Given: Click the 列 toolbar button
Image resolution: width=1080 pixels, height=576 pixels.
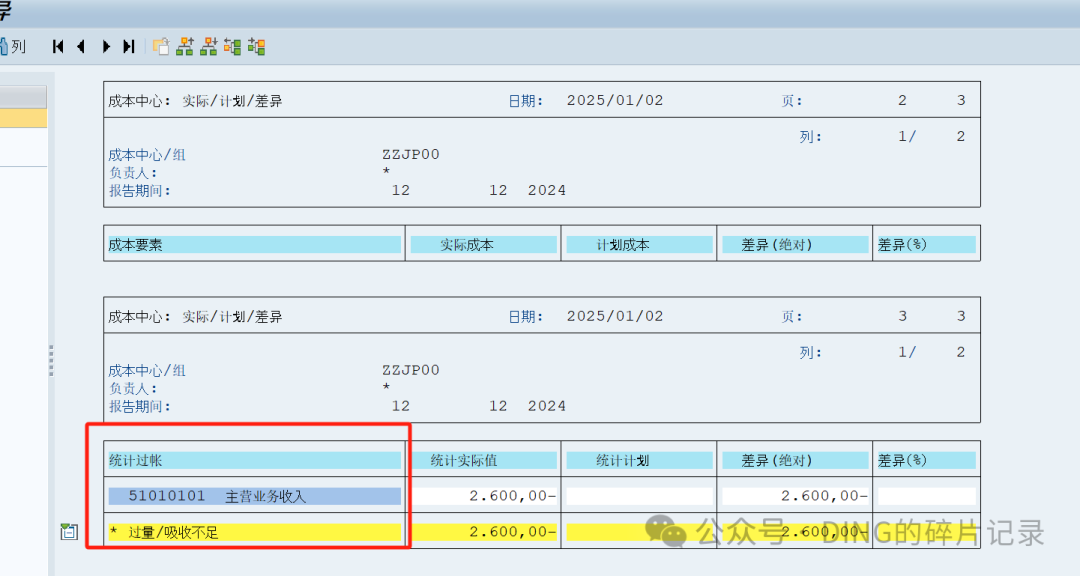Looking at the screenshot, I should (x=13, y=46).
